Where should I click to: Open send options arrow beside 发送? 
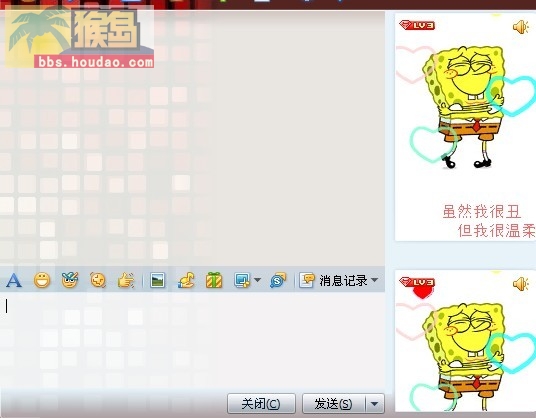pyautogui.click(x=375, y=404)
